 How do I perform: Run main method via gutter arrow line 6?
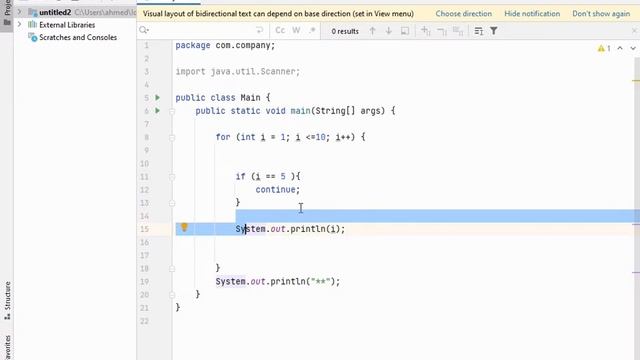[x=158, y=111]
